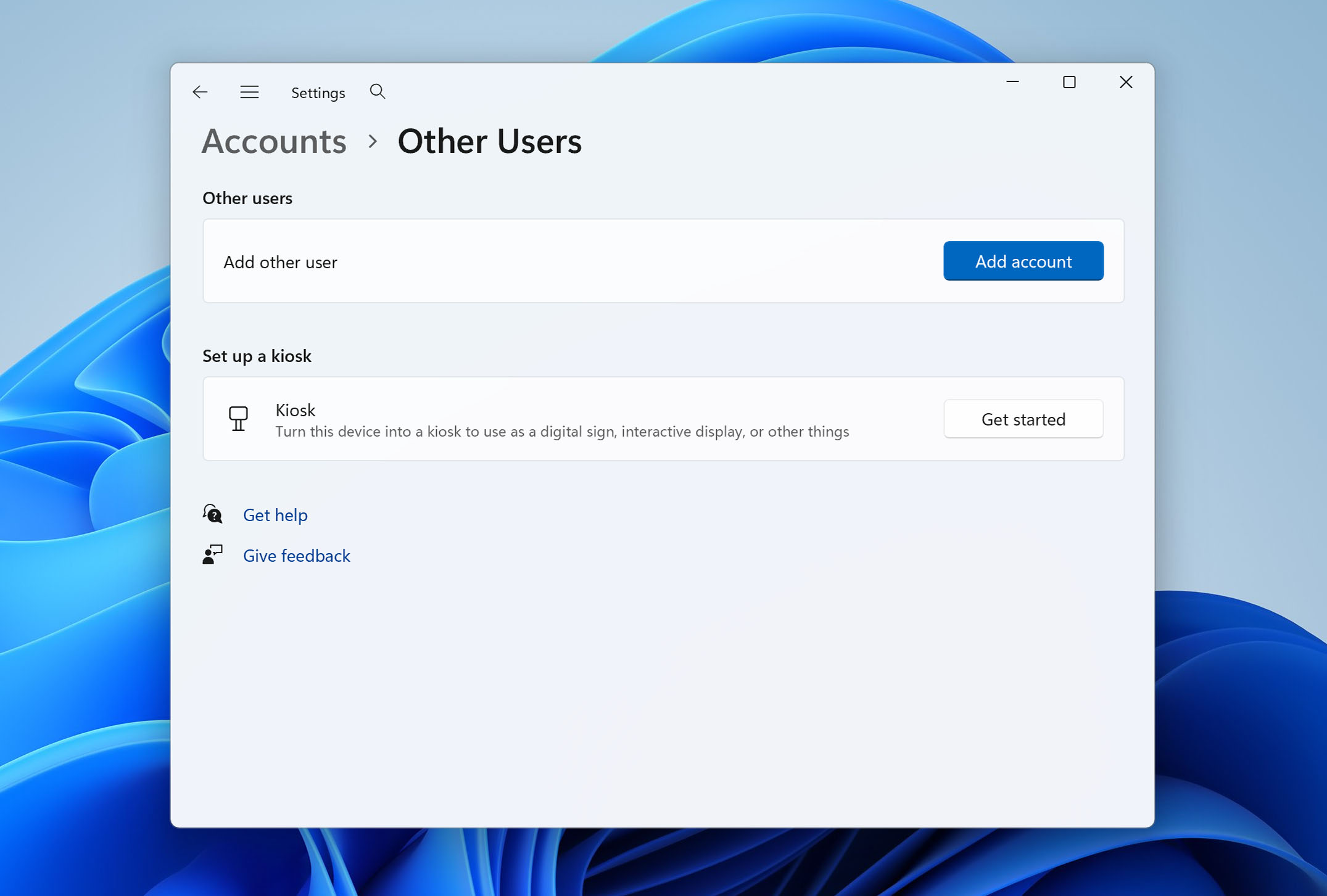Click the Add other user row
This screenshot has height=896, width=1327.
[x=280, y=261]
